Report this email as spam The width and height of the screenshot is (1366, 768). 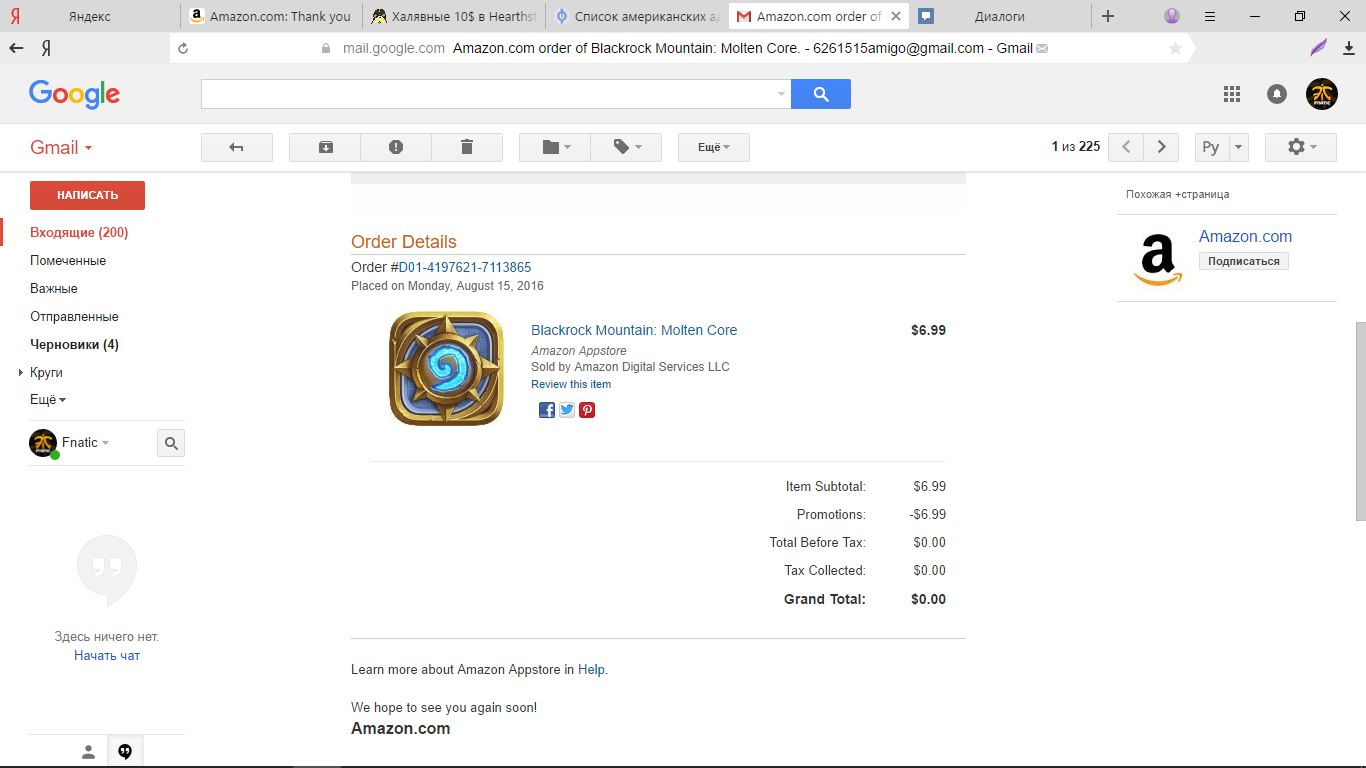tap(396, 147)
